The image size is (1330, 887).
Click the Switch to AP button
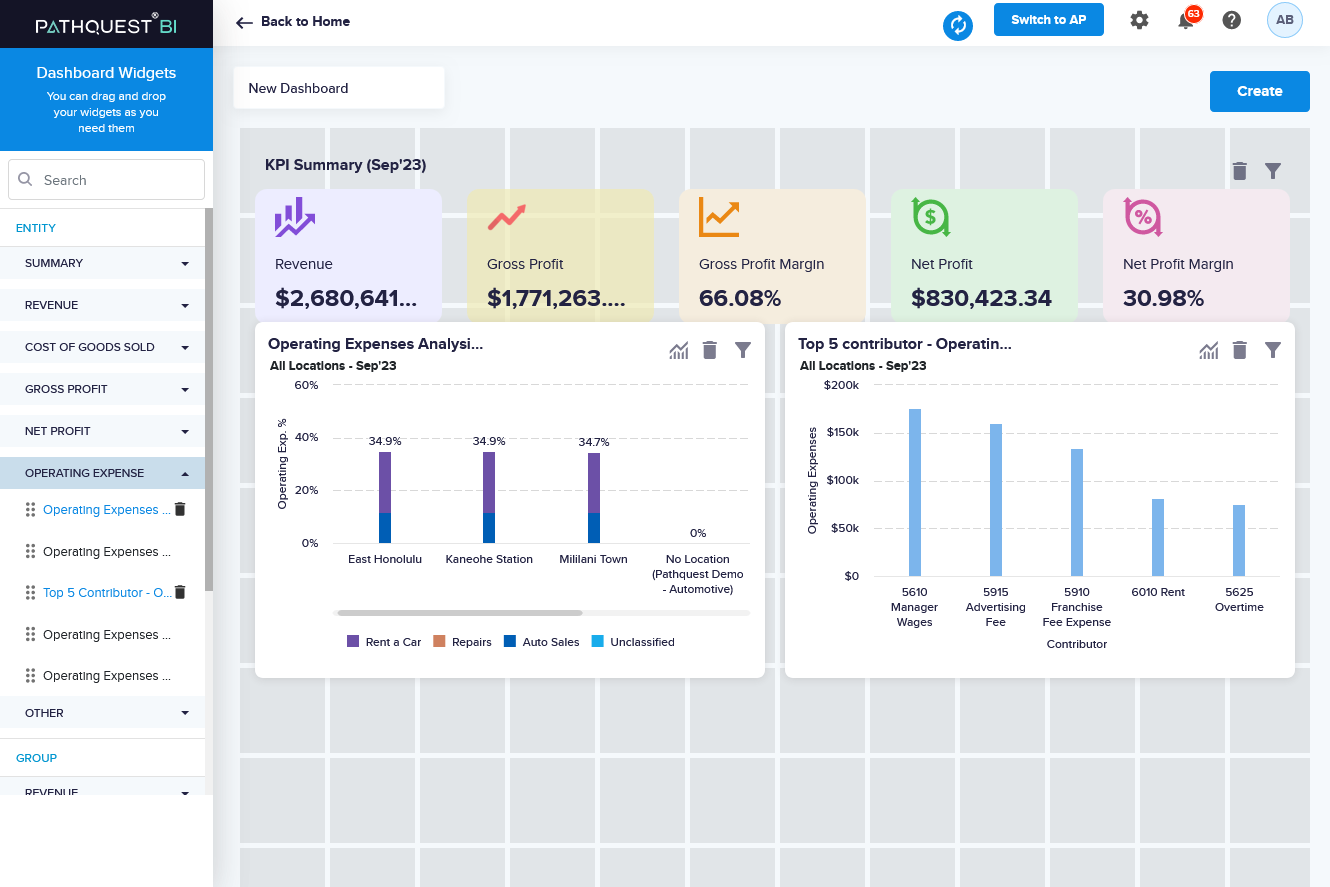(1048, 19)
